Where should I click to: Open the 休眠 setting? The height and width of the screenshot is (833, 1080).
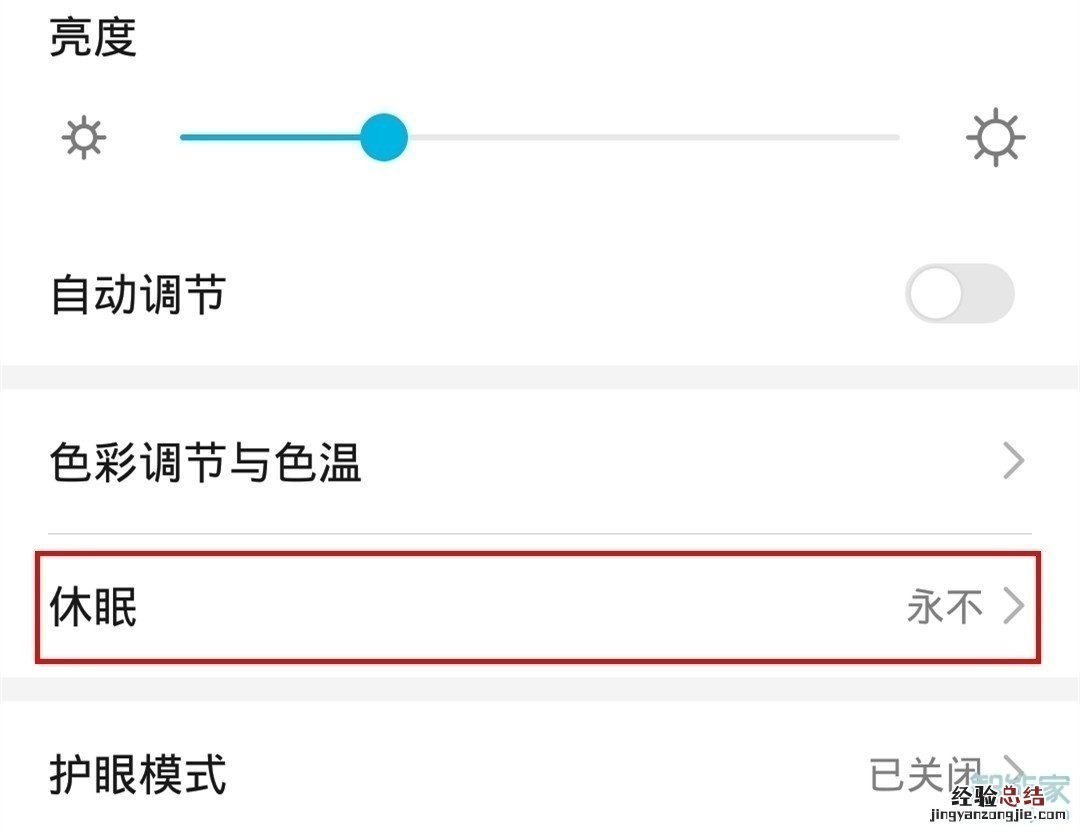(94, 607)
